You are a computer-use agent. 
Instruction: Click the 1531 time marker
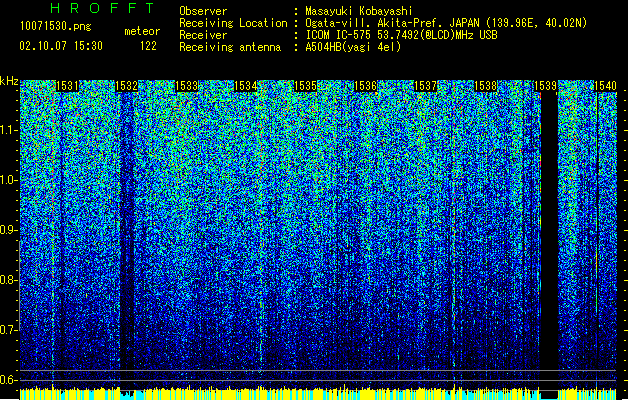pos(67,86)
